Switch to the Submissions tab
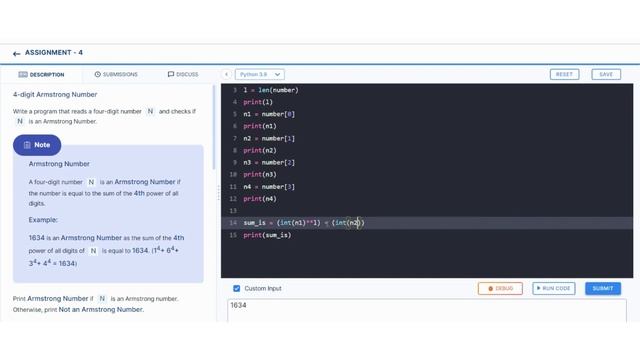Viewport: 640px width, 360px height. click(116, 74)
